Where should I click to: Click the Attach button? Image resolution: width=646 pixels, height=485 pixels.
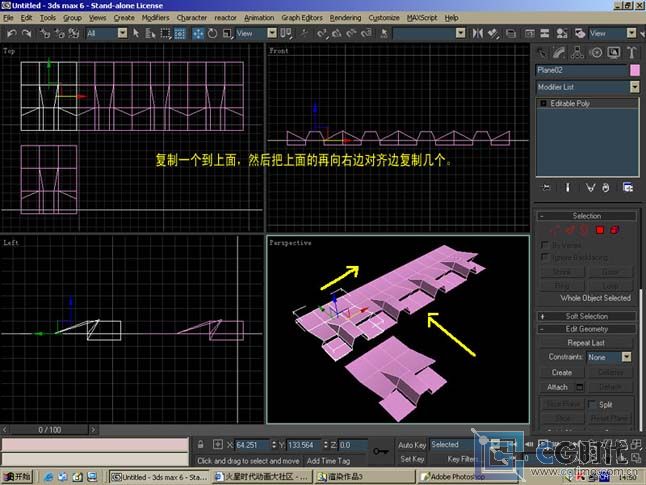pos(557,387)
